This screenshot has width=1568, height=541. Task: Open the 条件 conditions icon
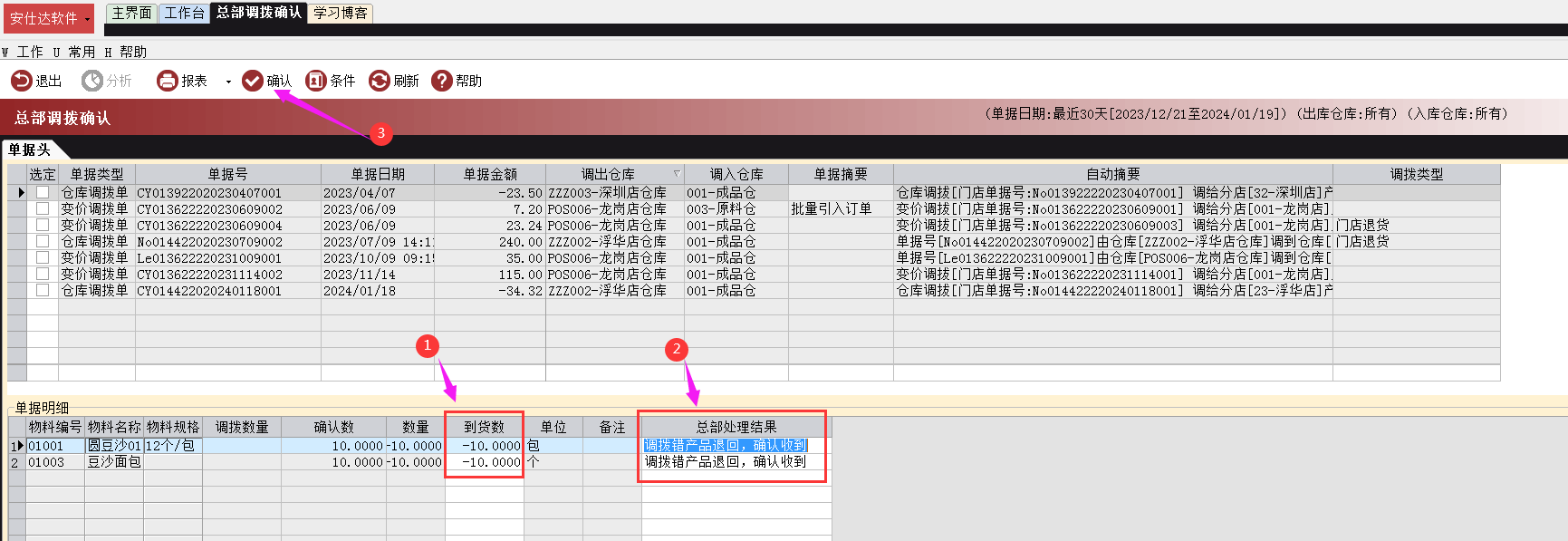click(315, 81)
